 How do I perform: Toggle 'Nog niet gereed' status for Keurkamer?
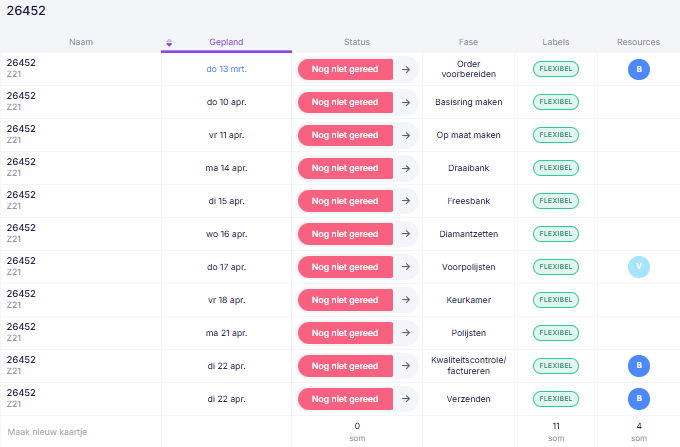coord(345,300)
